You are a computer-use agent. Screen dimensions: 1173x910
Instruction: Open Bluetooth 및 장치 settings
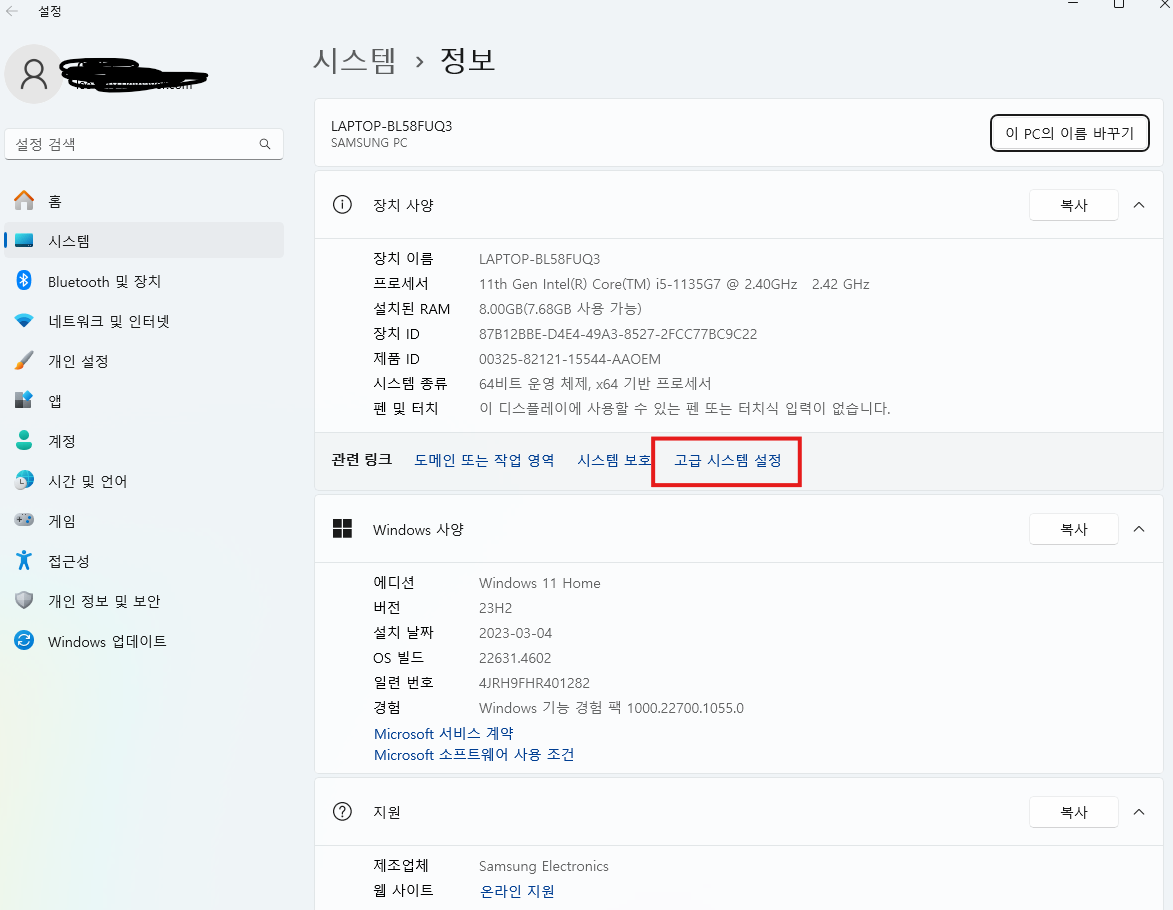point(144,281)
